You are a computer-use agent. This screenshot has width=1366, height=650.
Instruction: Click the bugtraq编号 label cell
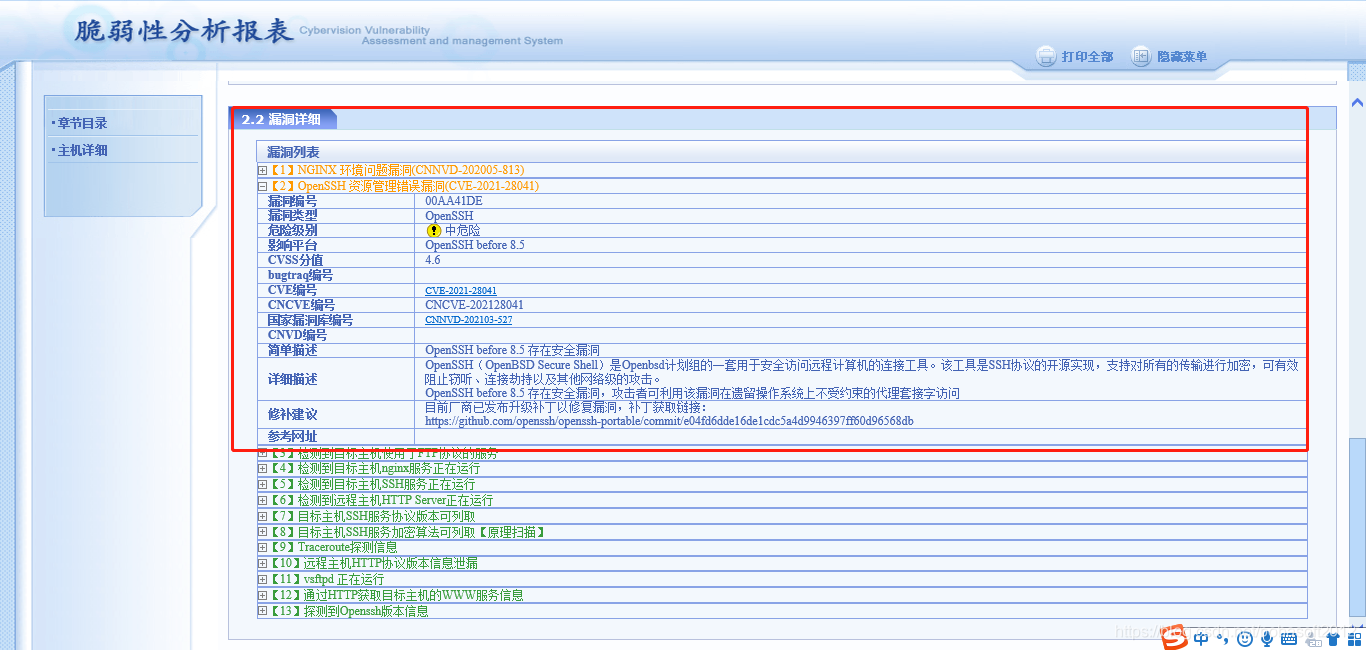(x=336, y=275)
